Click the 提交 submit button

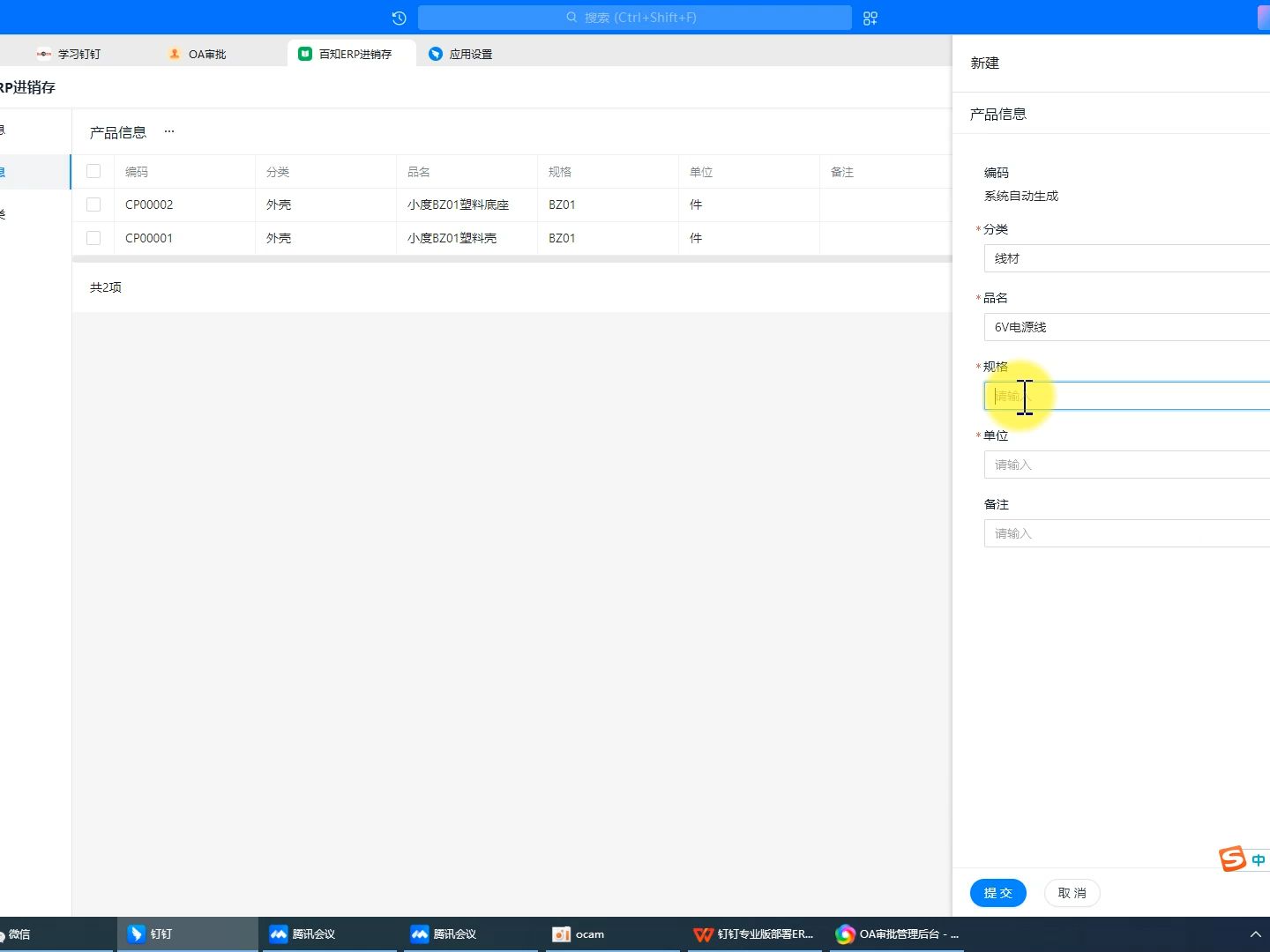pyautogui.click(x=997, y=893)
